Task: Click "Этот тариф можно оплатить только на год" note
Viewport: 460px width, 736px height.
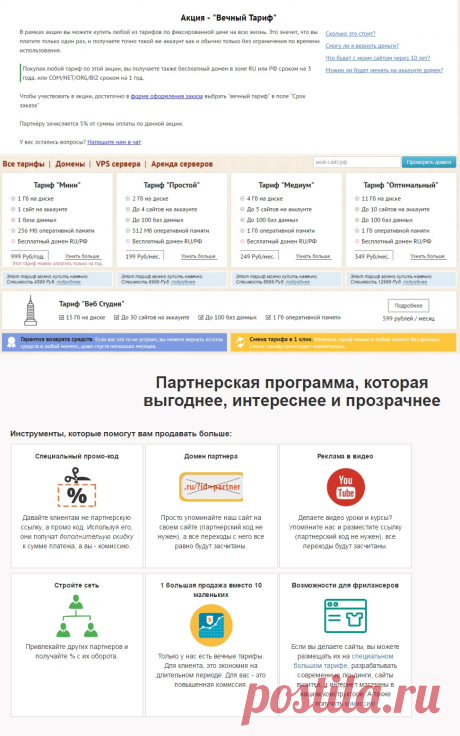Action: point(57,264)
